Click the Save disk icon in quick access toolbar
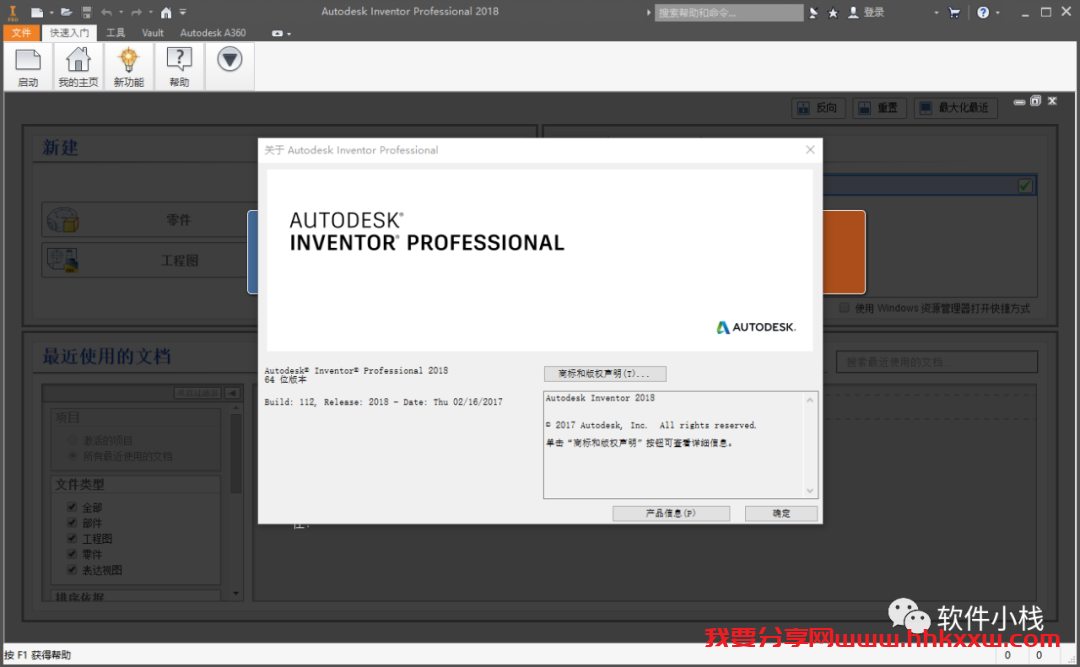Image resolution: width=1080 pixels, height=667 pixels. 87,12
